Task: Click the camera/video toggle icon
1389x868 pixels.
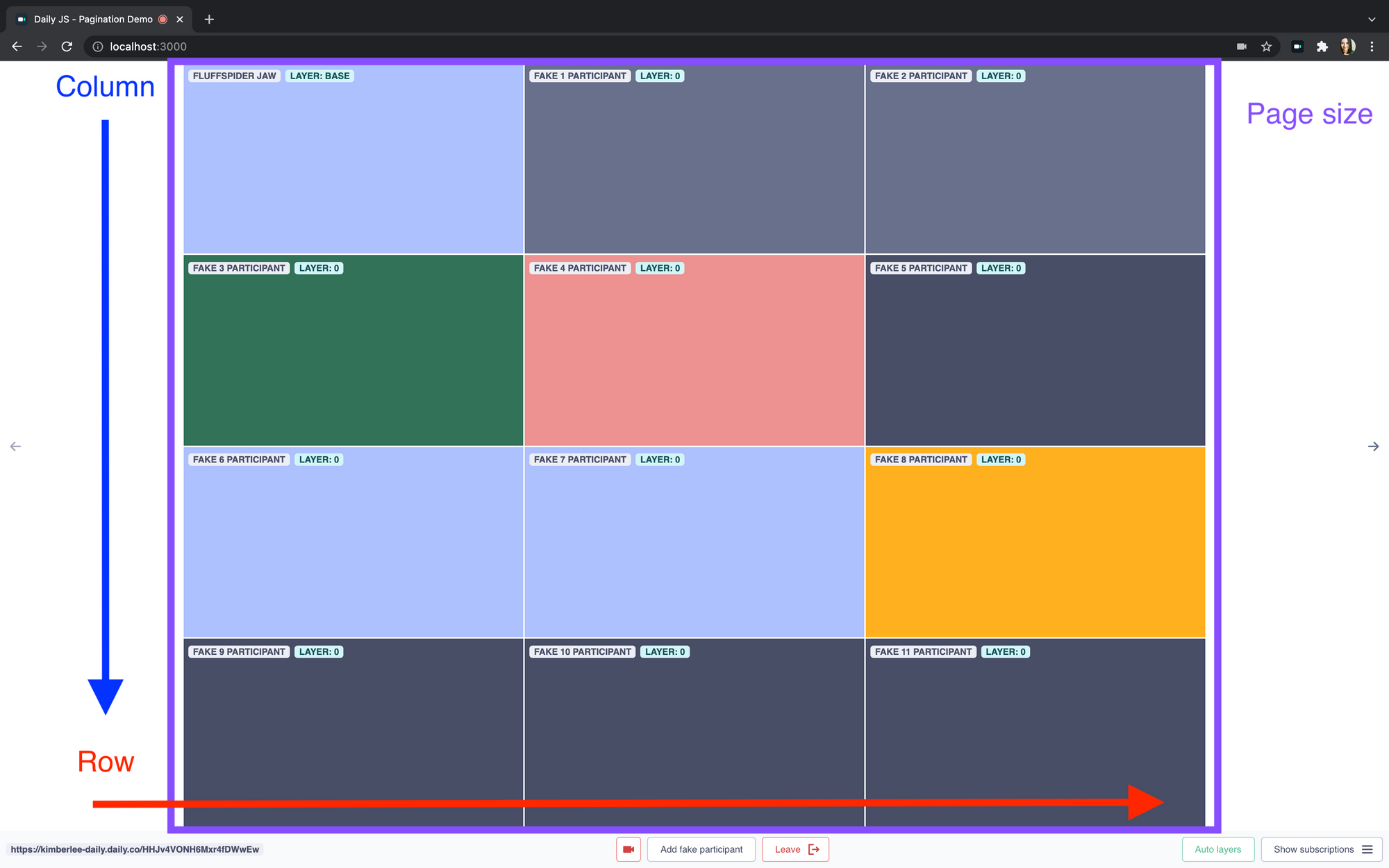Action: point(628,849)
